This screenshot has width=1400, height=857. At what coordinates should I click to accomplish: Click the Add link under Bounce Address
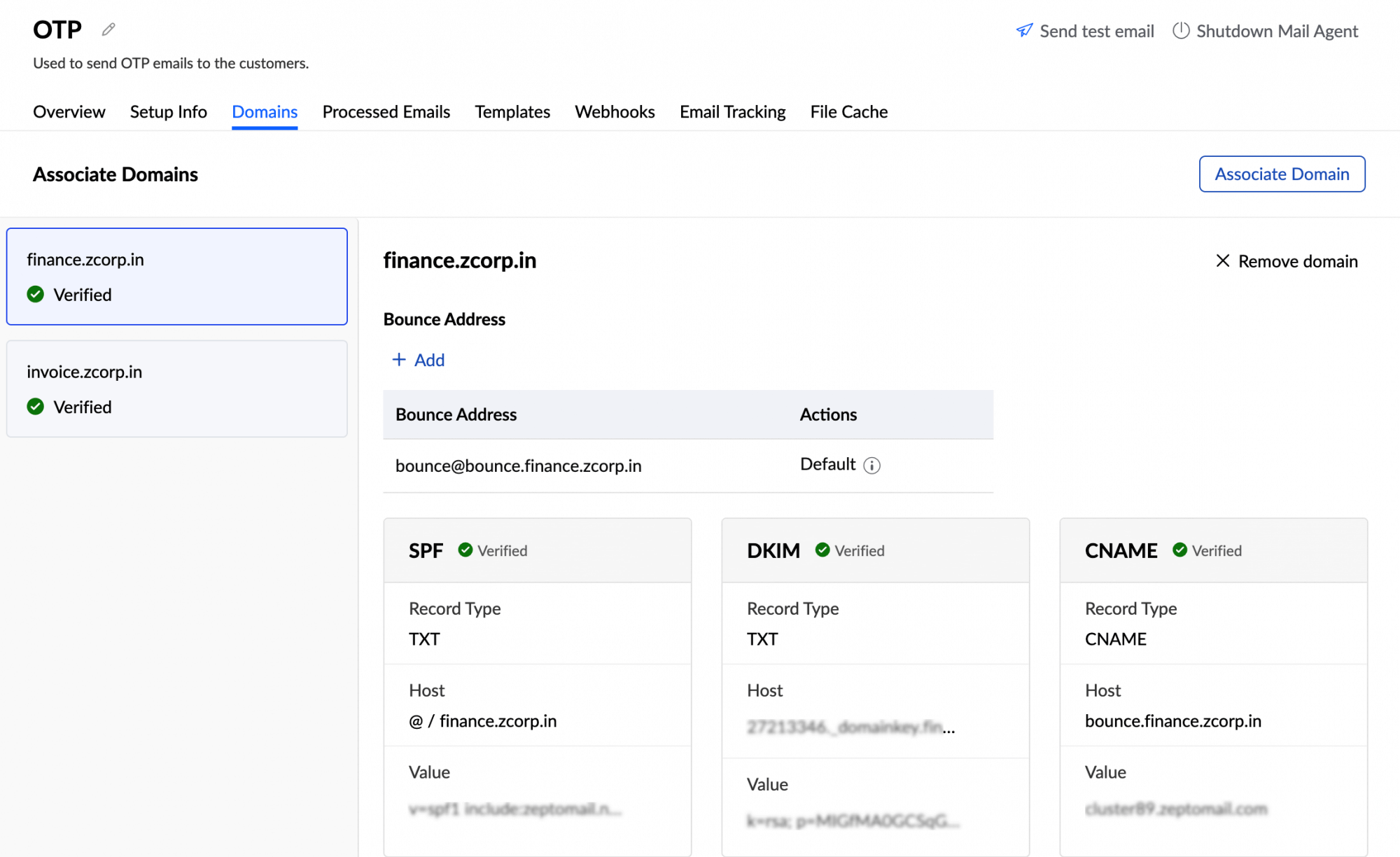(429, 359)
